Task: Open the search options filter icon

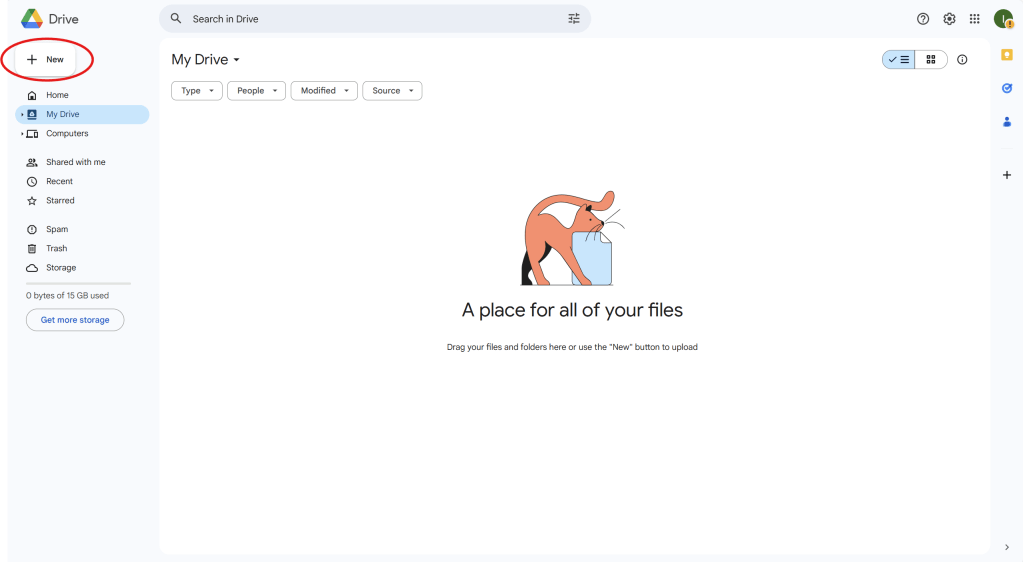Action: [x=574, y=19]
